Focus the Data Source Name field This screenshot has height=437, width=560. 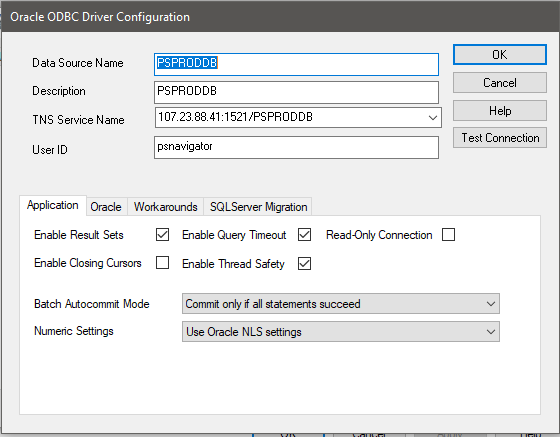tap(296, 64)
